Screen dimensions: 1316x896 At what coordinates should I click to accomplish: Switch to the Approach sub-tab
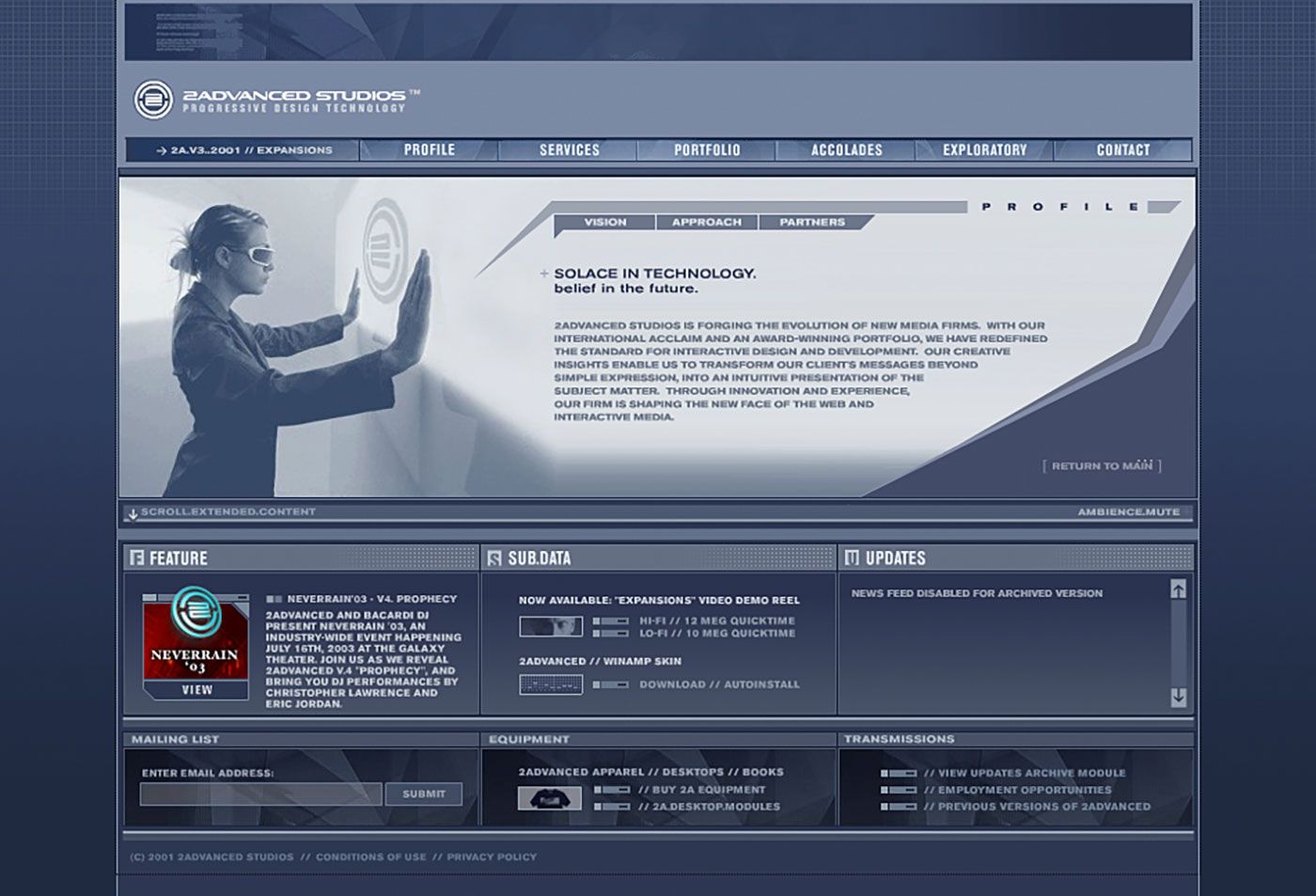706,222
